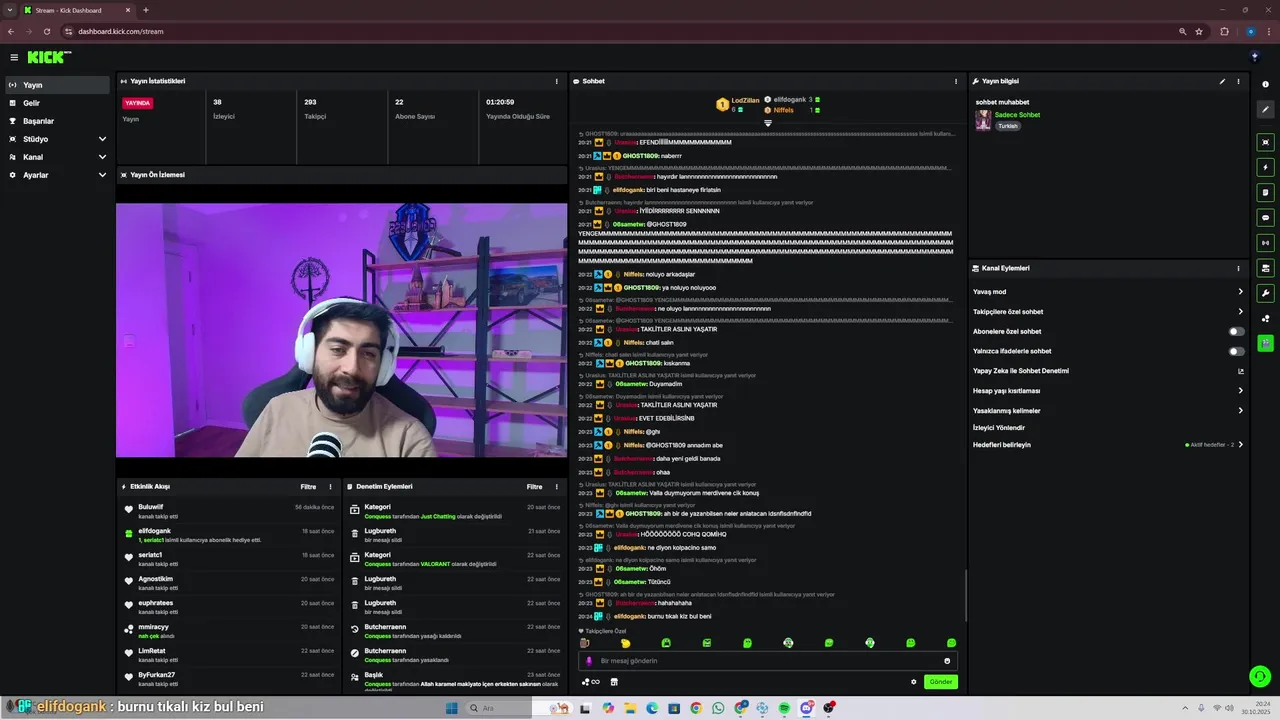Open Yayın İstatistikleri three-dot menu

point(557,81)
